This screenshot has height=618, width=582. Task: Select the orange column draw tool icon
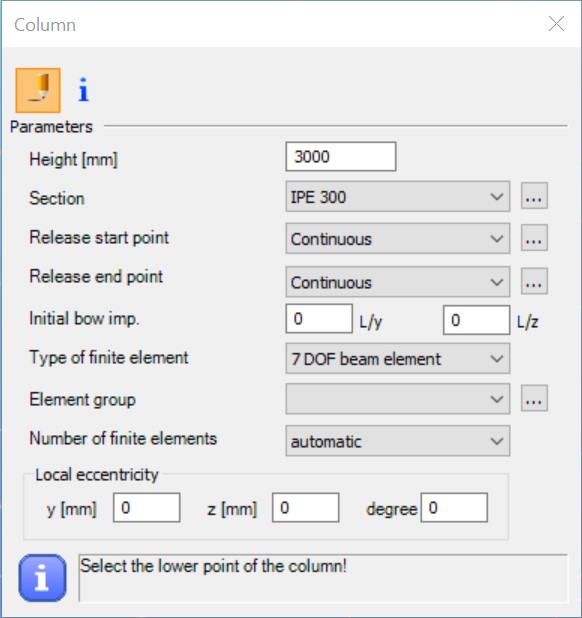38,90
